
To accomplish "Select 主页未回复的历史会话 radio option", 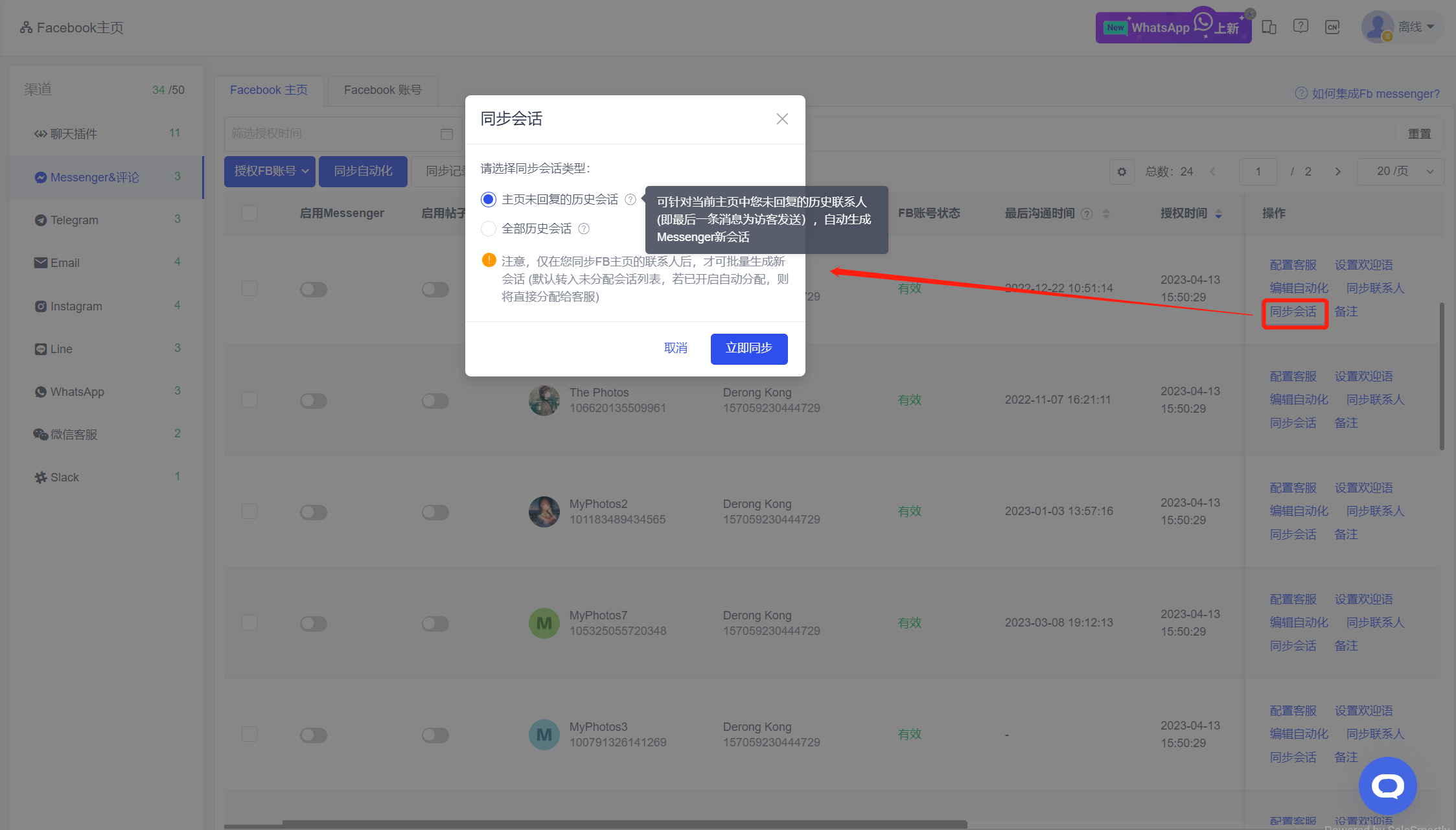I will [x=489, y=200].
